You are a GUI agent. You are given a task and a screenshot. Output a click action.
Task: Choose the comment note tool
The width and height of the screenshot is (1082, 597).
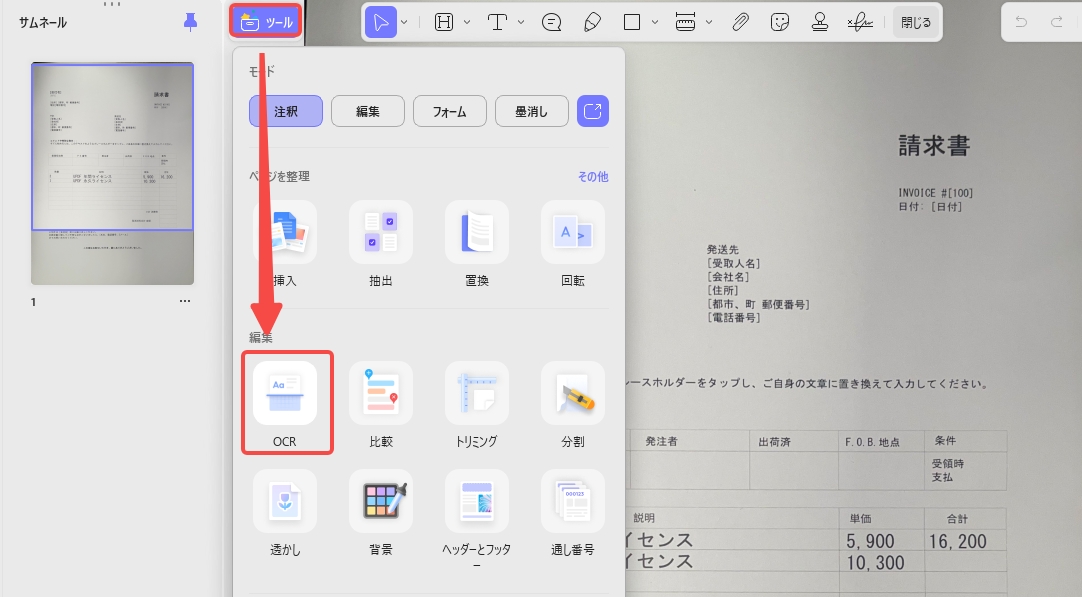click(x=551, y=22)
